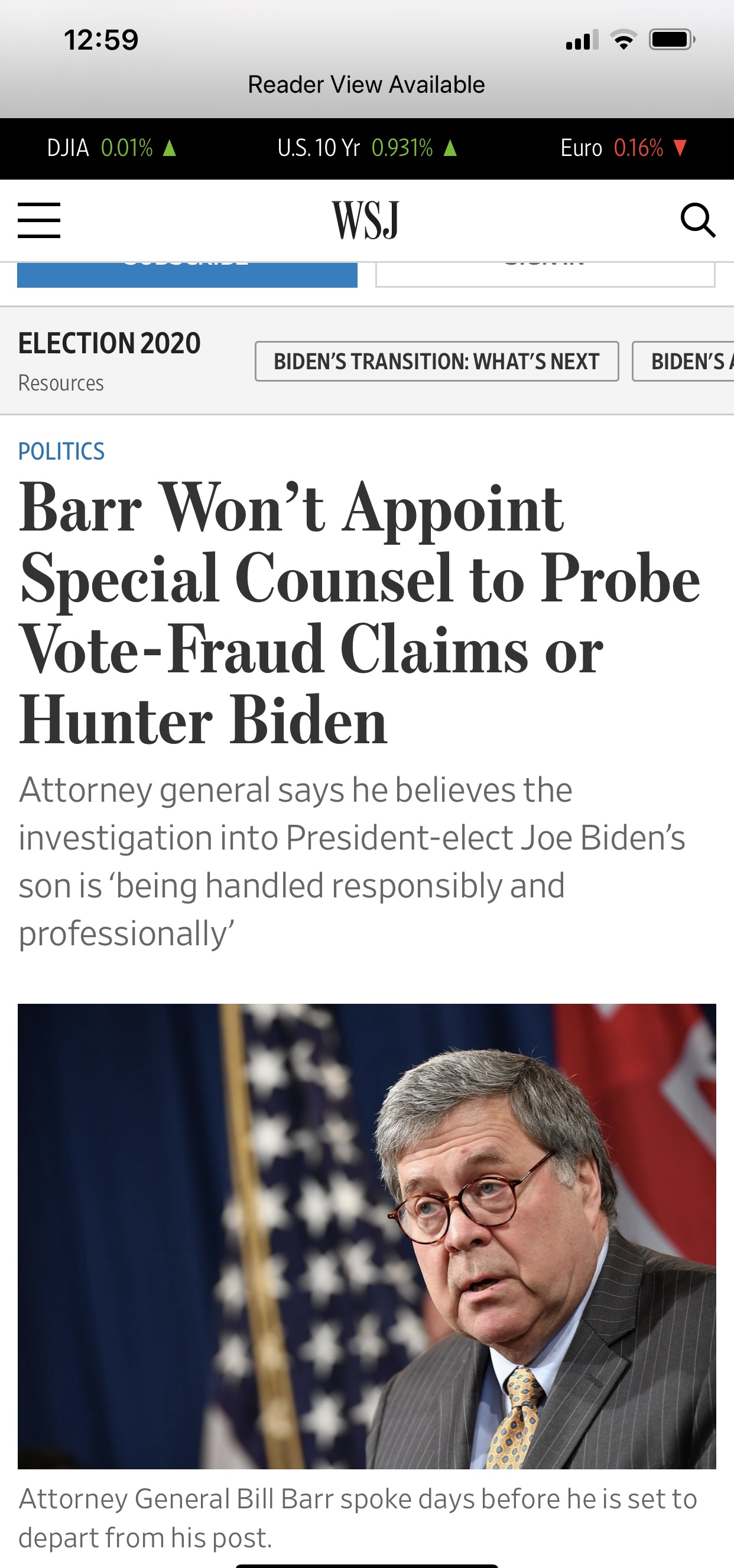This screenshot has height=1568, width=734.
Task: Tap the Wi-Fi status icon
Action: point(623,40)
